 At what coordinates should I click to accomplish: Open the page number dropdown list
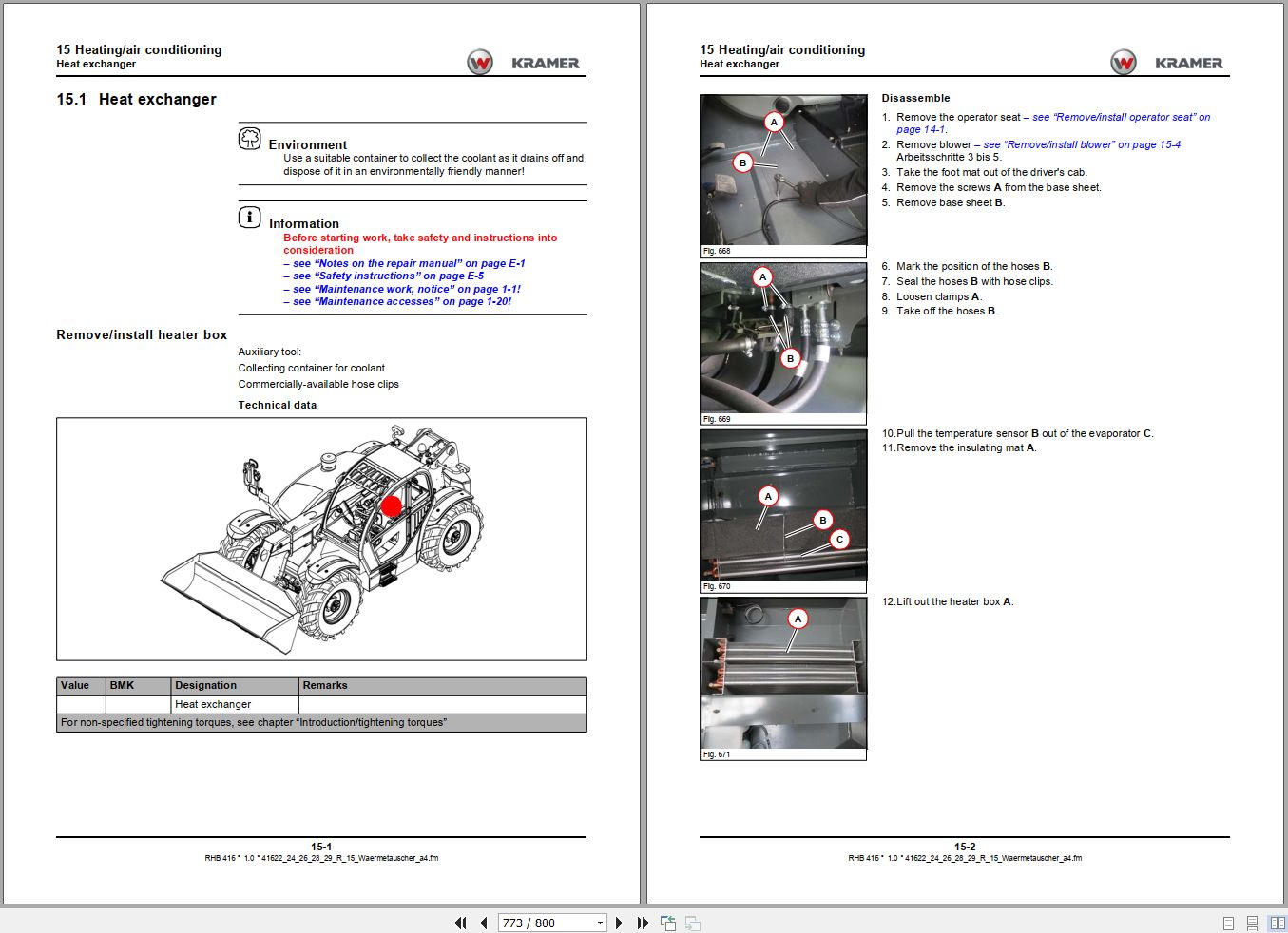tap(600, 923)
